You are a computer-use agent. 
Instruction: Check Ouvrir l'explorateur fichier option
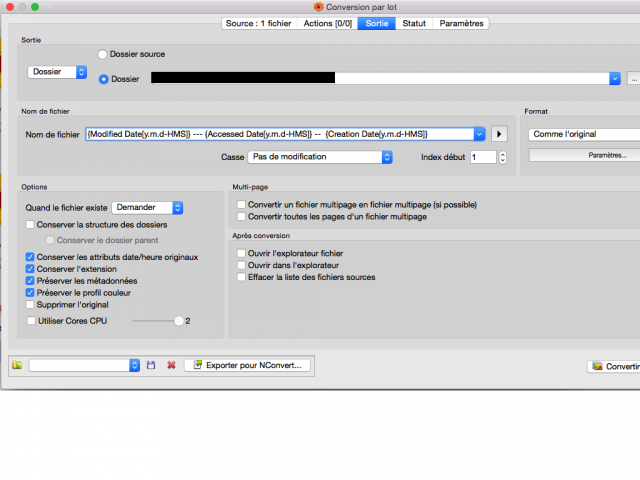pyautogui.click(x=241, y=253)
